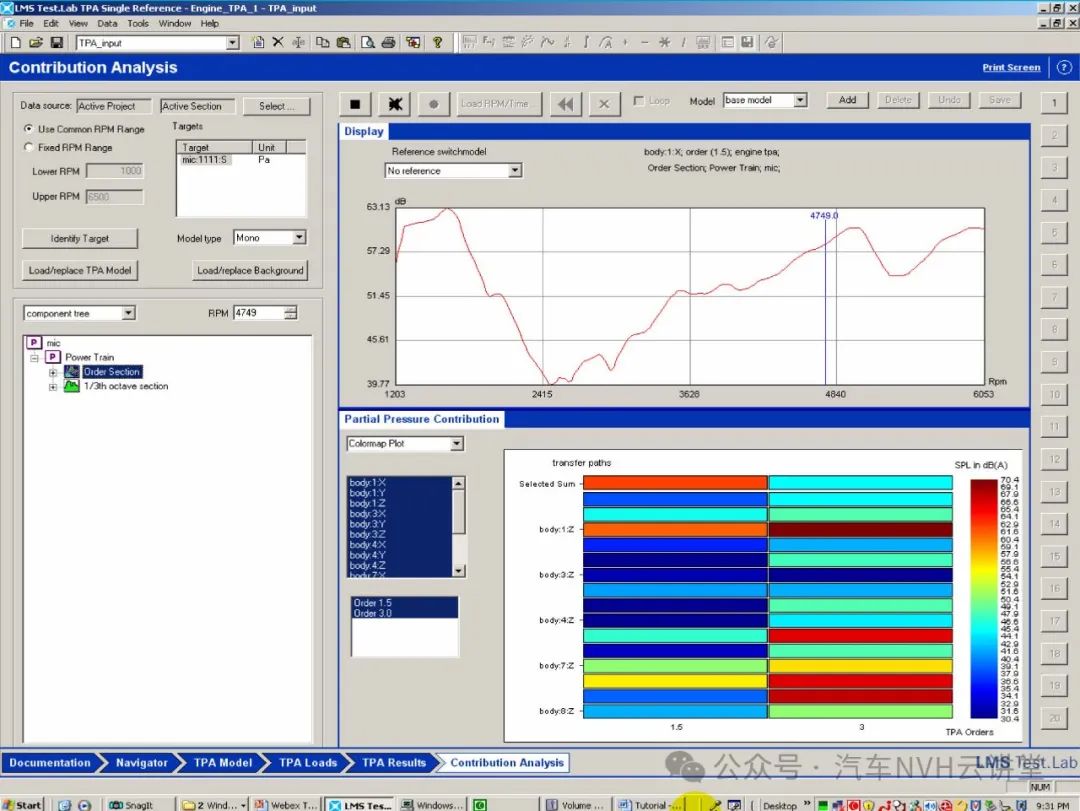Toggle the Loop checkbox
The width and height of the screenshot is (1080, 811).
[639, 101]
